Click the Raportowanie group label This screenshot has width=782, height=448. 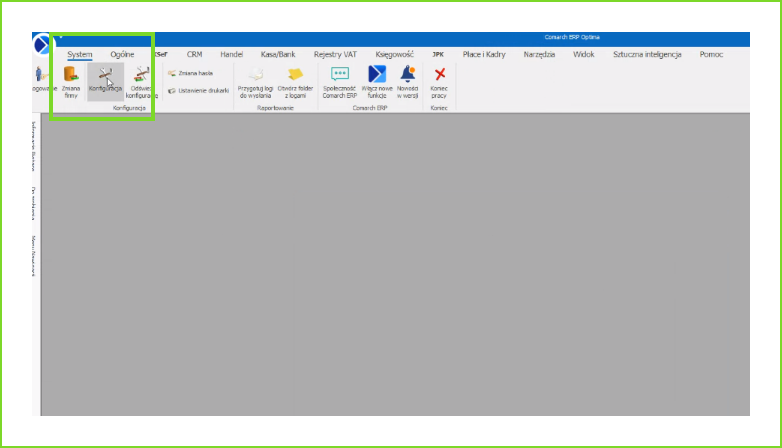click(x=275, y=108)
